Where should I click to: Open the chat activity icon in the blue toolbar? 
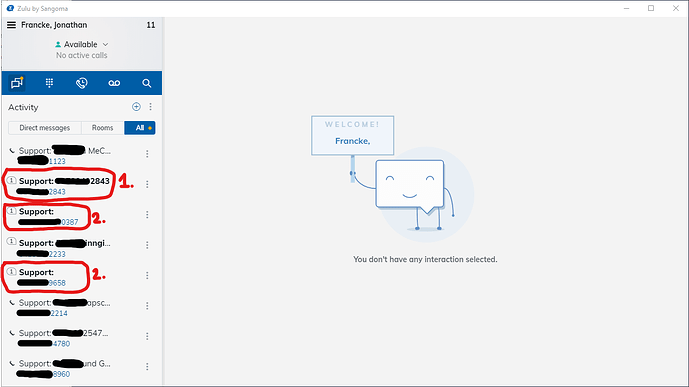(17, 83)
